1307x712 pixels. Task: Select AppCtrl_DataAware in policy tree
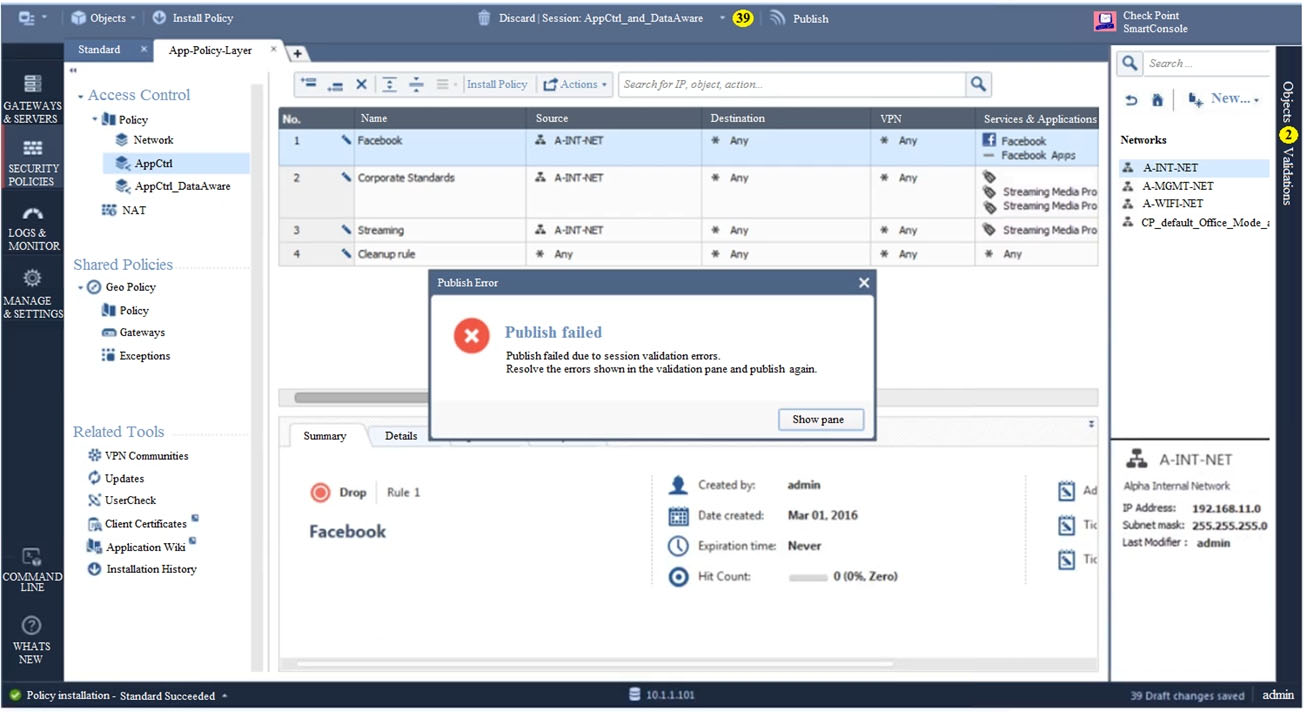[182, 186]
